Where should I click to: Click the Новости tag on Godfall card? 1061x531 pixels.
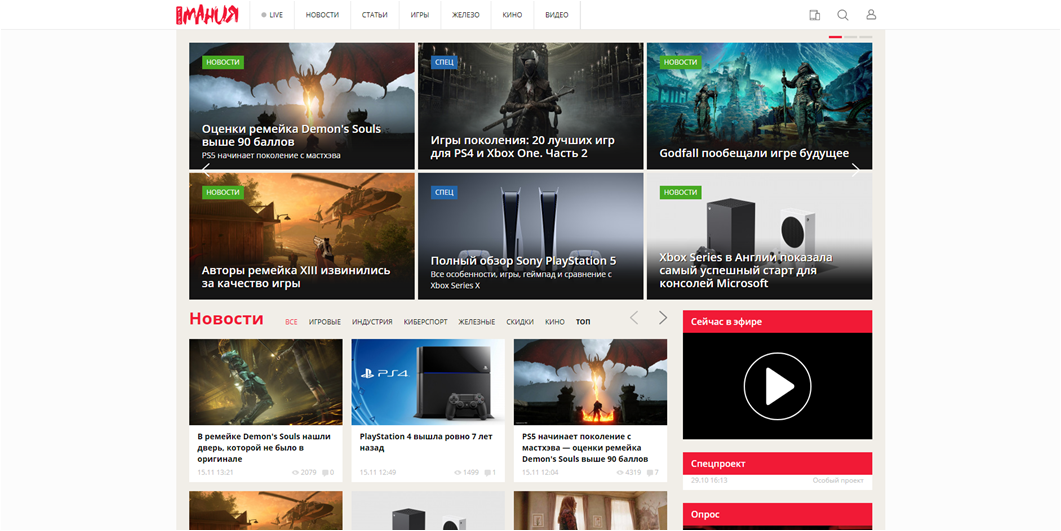pos(680,62)
